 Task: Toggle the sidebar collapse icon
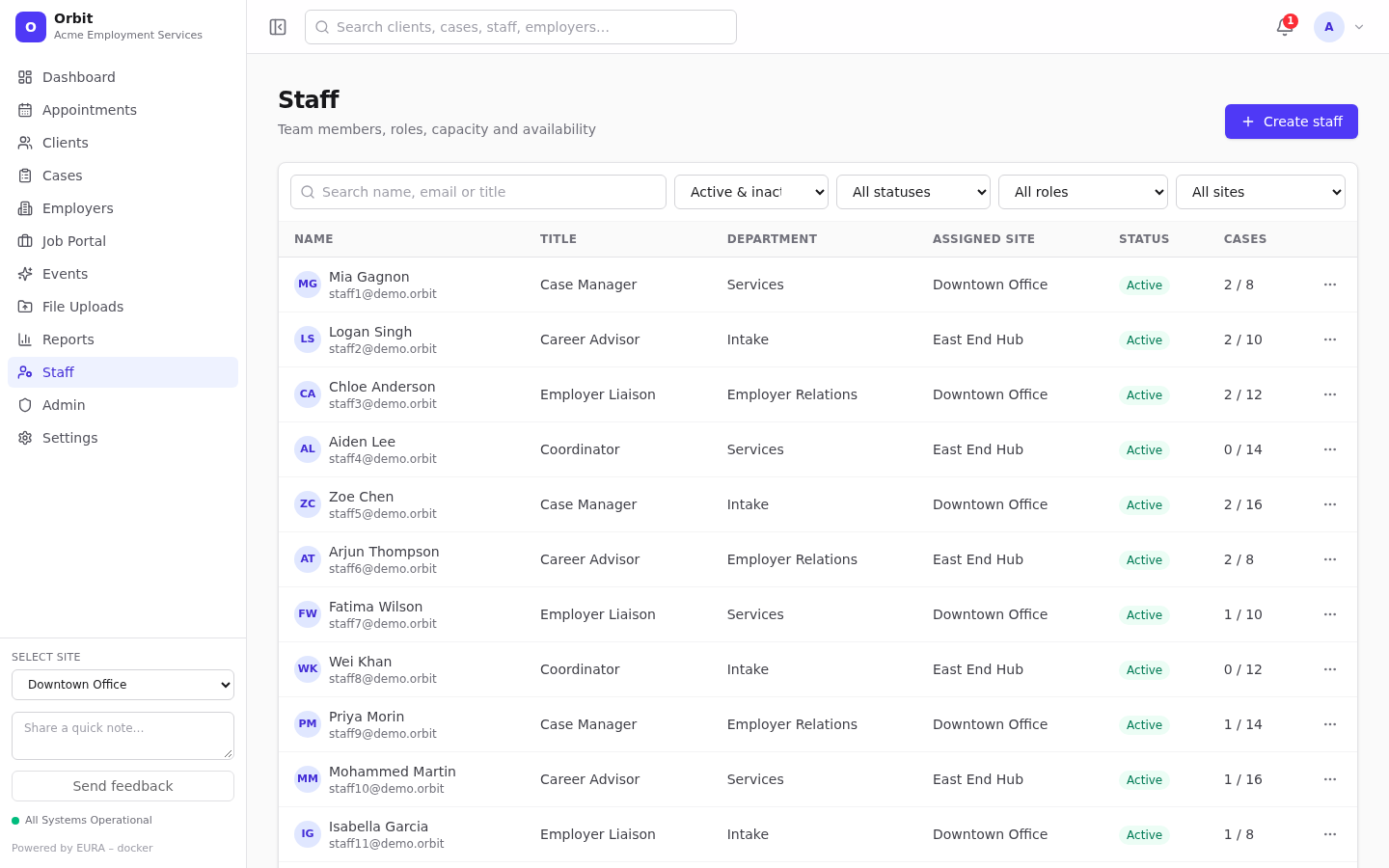coord(278,27)
